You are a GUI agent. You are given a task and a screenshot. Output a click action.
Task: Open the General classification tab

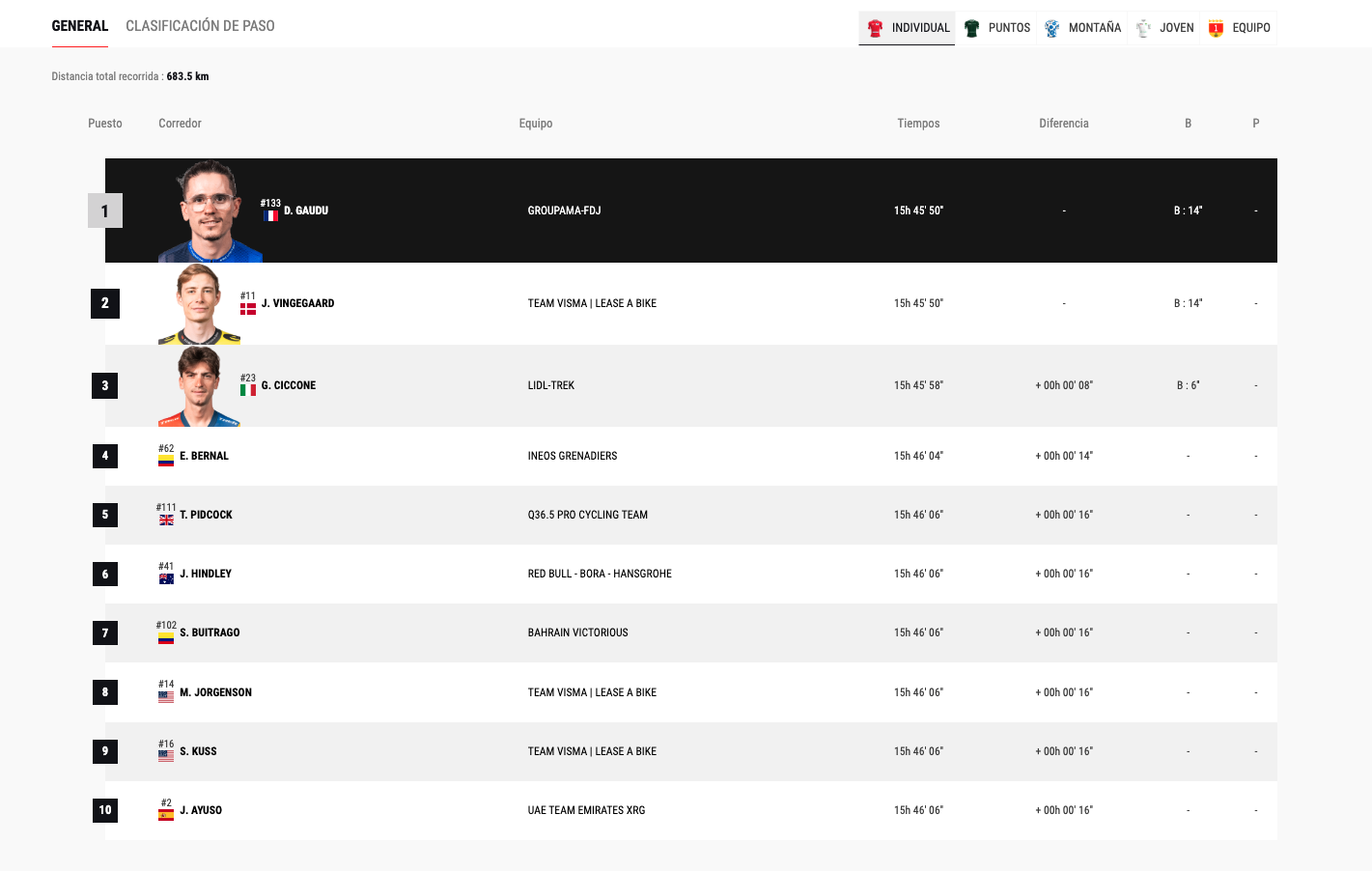(80, 26)
